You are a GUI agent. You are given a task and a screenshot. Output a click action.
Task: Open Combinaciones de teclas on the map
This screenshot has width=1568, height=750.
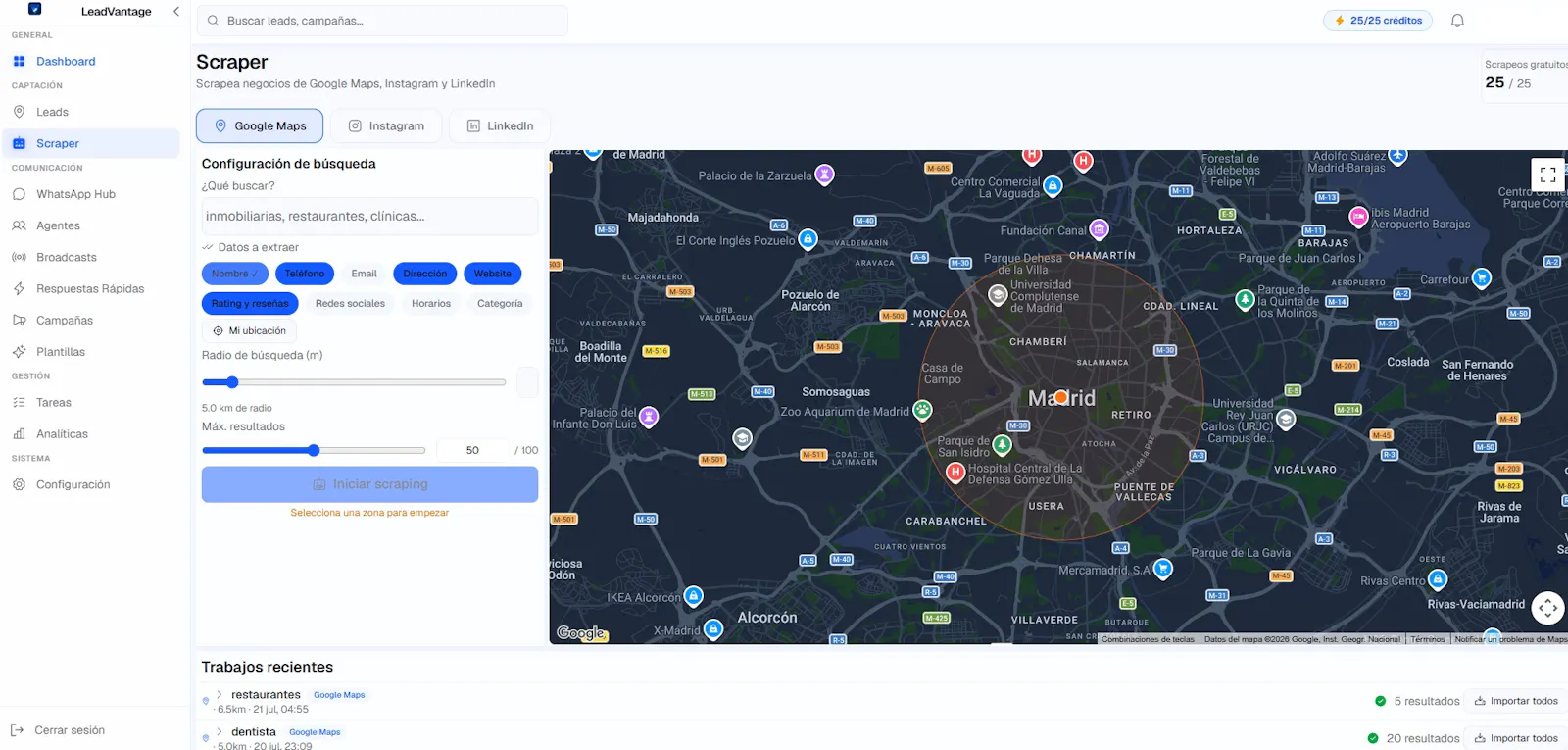[x=1148, y=639]
